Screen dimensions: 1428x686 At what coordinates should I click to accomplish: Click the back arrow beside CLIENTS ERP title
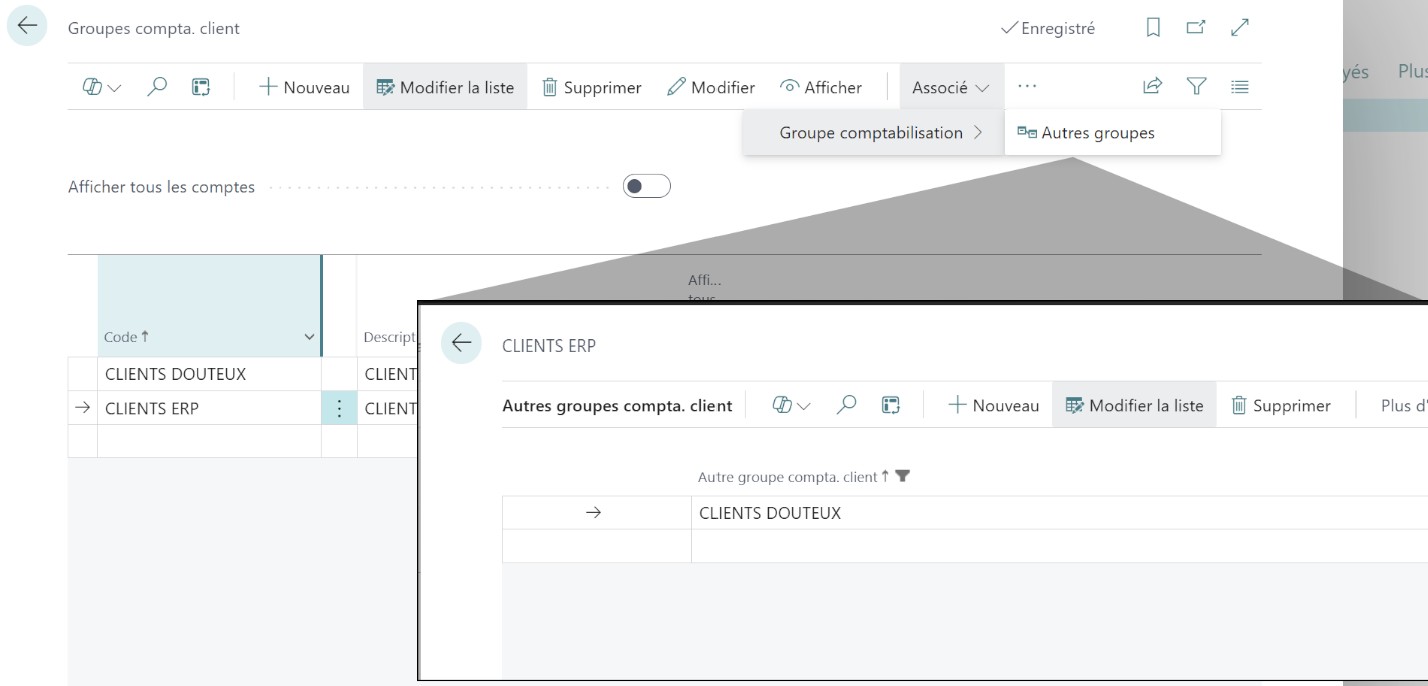point(461,344)
